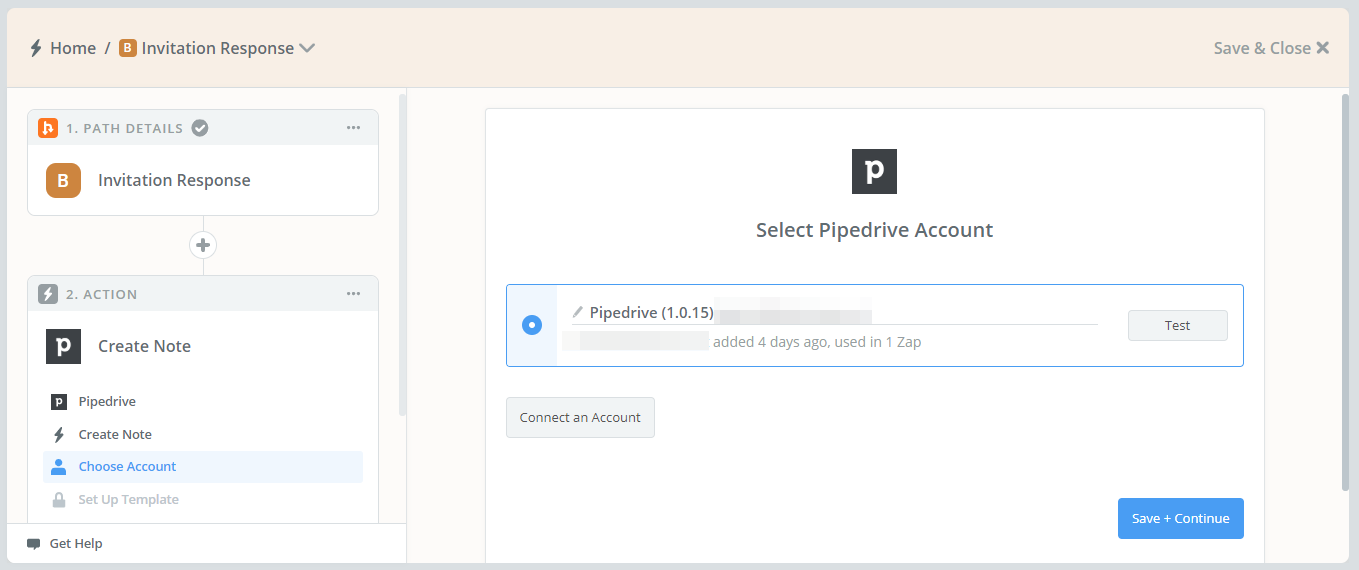Viewport: 1359px width, 570px height.
Task: Select the Create Note sidebar item
Action: pos(203,435)
